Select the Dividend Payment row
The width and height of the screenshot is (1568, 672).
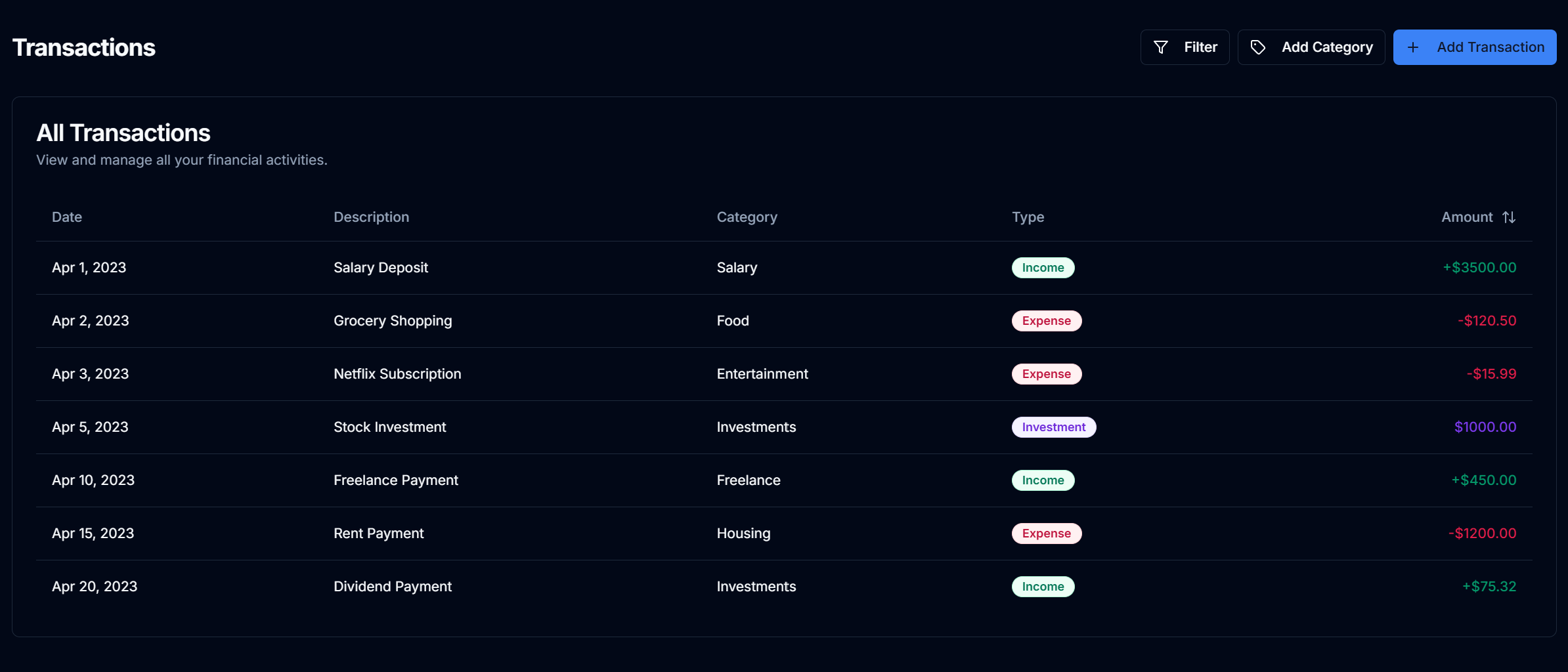click(393, 587)
